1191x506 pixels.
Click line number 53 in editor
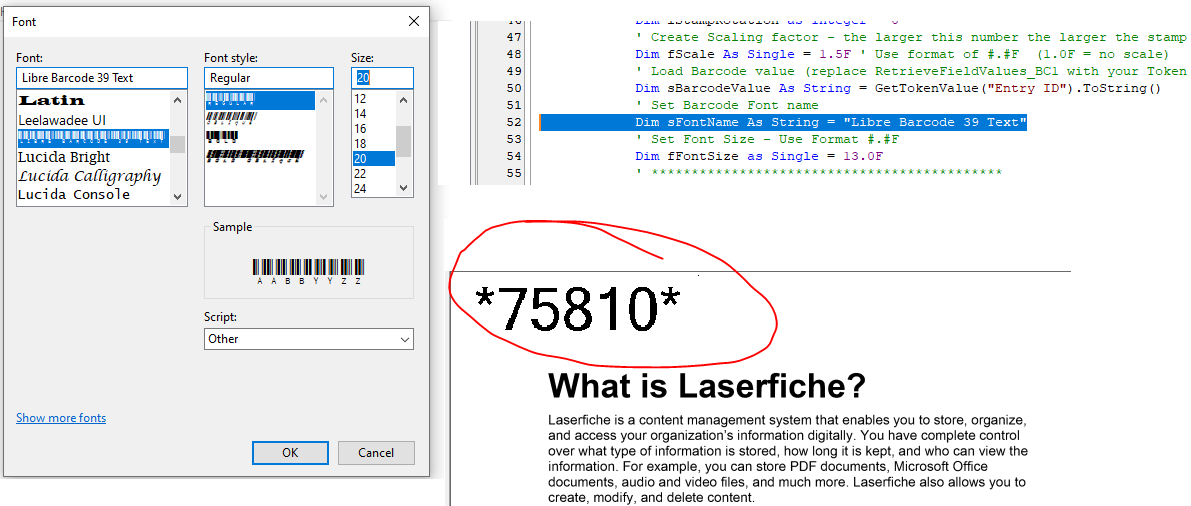click(513, 139)
